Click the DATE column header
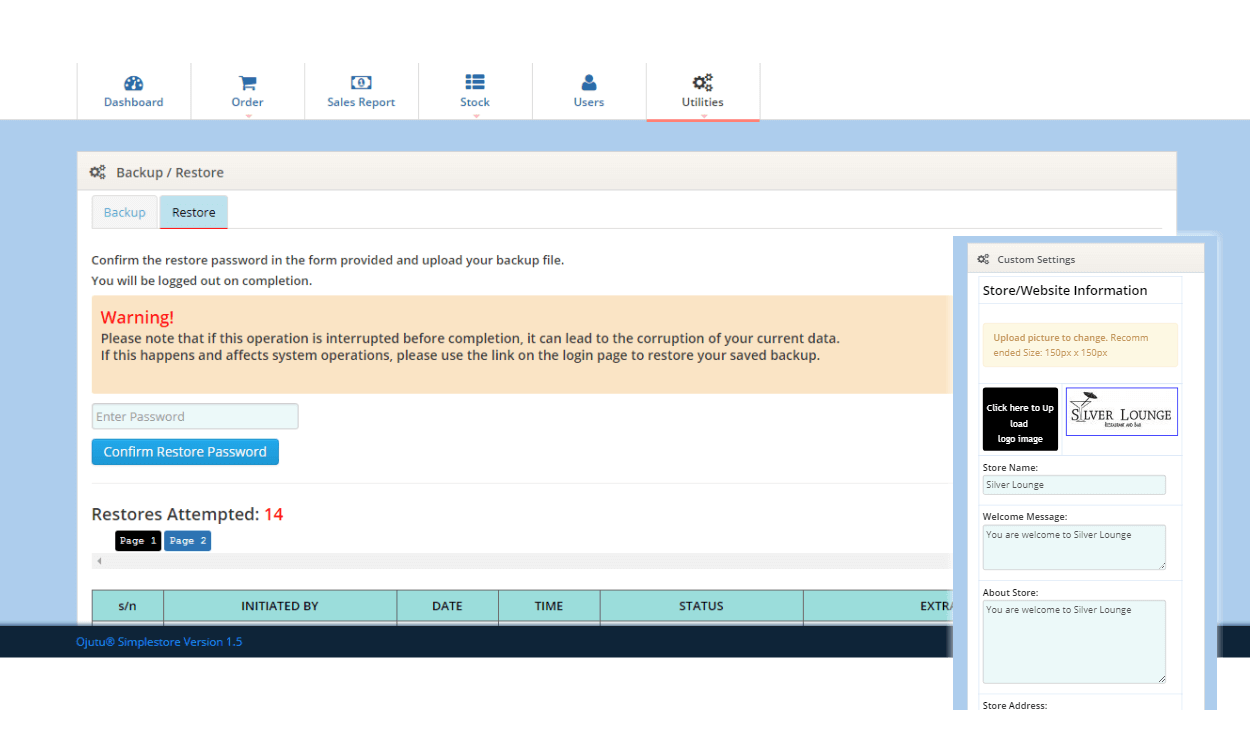1250x750 pixels. click(447, 606)
